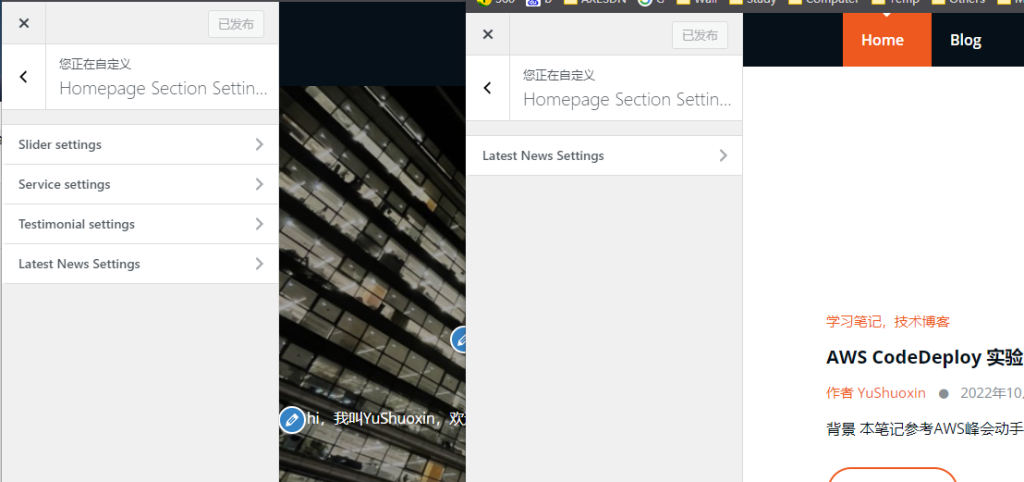This screenshot has height=482, width=1024.
Task: Select the Testimonial settings section
Action: [x=77, y=225]
